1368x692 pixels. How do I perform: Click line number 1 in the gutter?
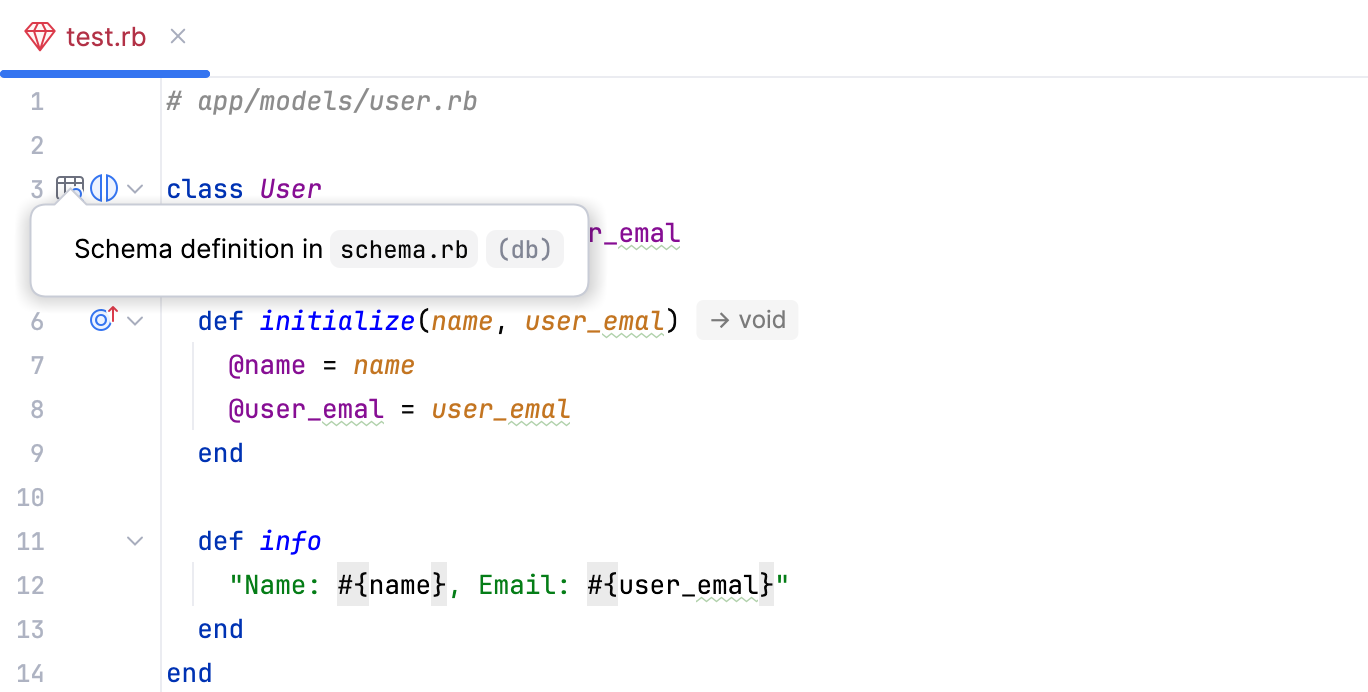click(37, 101)
